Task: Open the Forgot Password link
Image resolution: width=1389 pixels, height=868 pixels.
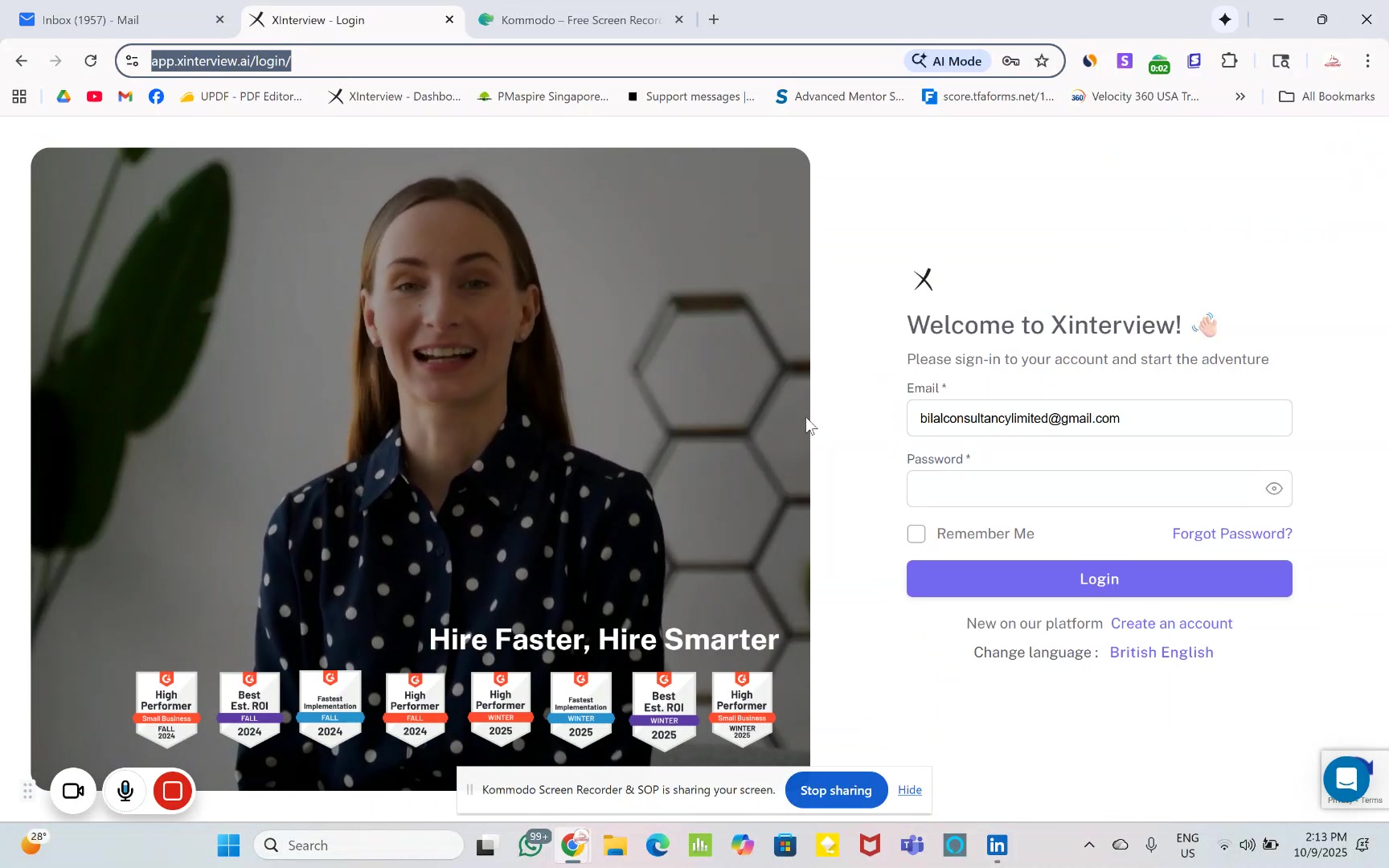Action: pos(1231,534)
